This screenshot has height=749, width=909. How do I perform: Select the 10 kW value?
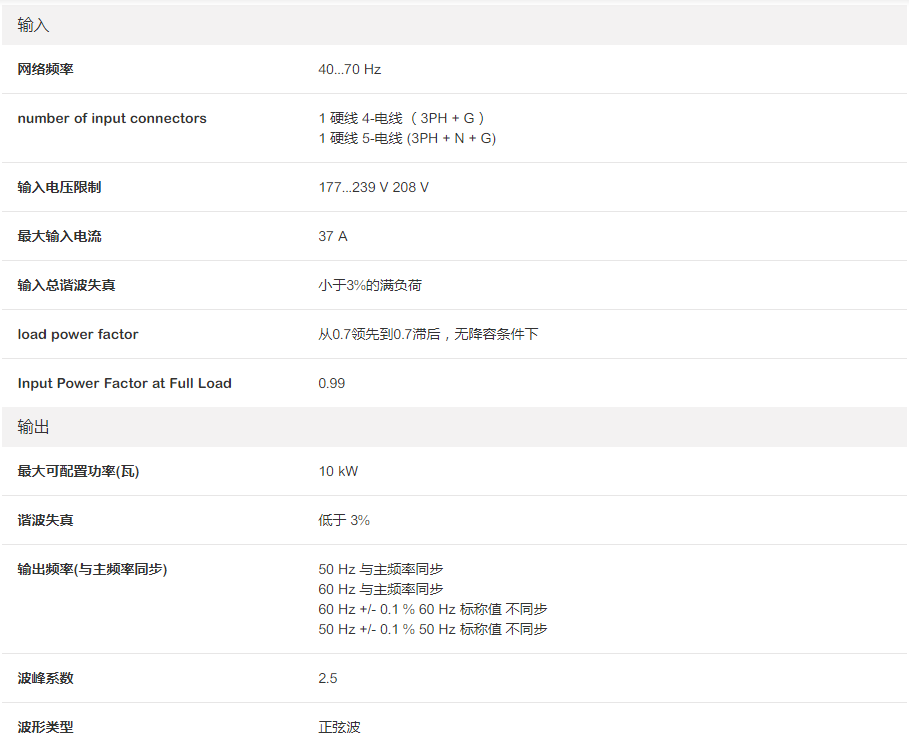pos(338,471)
